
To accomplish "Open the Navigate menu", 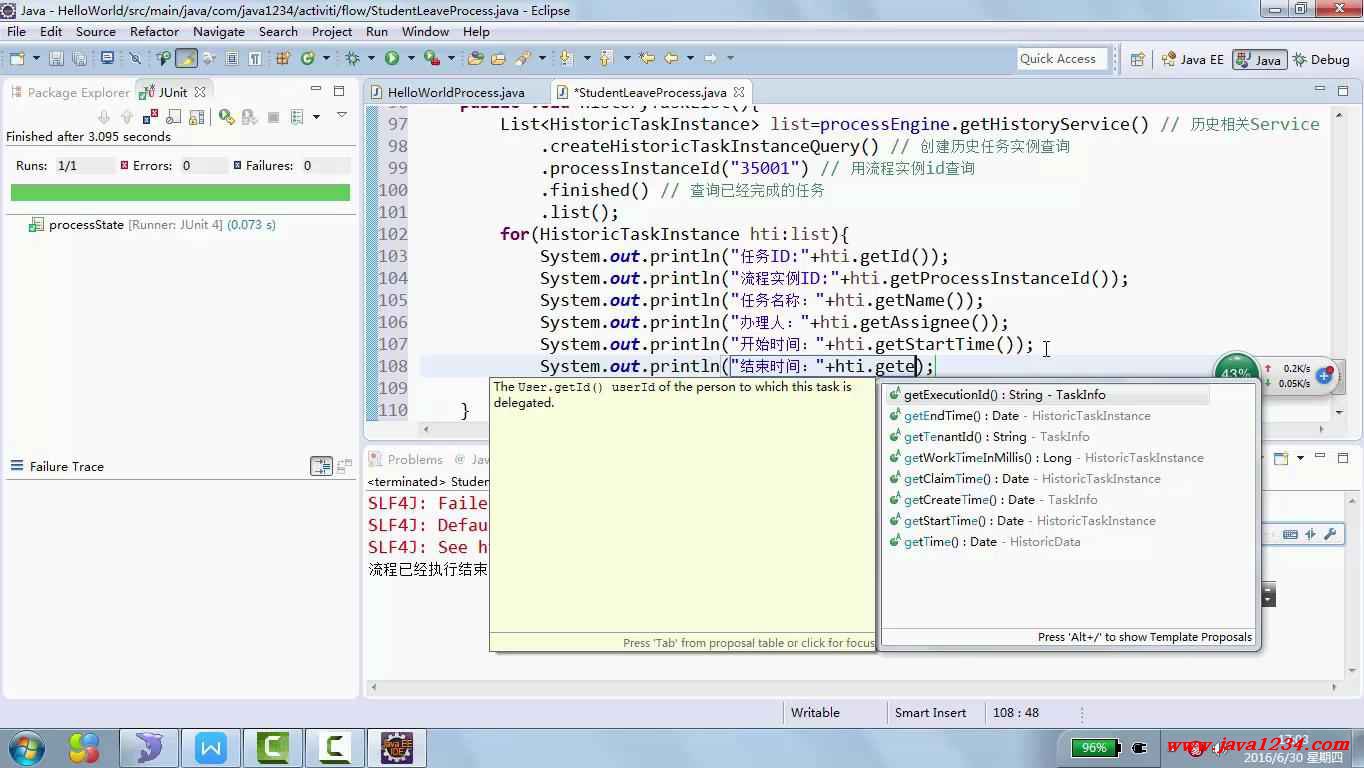I will click(x=219, y=31).
